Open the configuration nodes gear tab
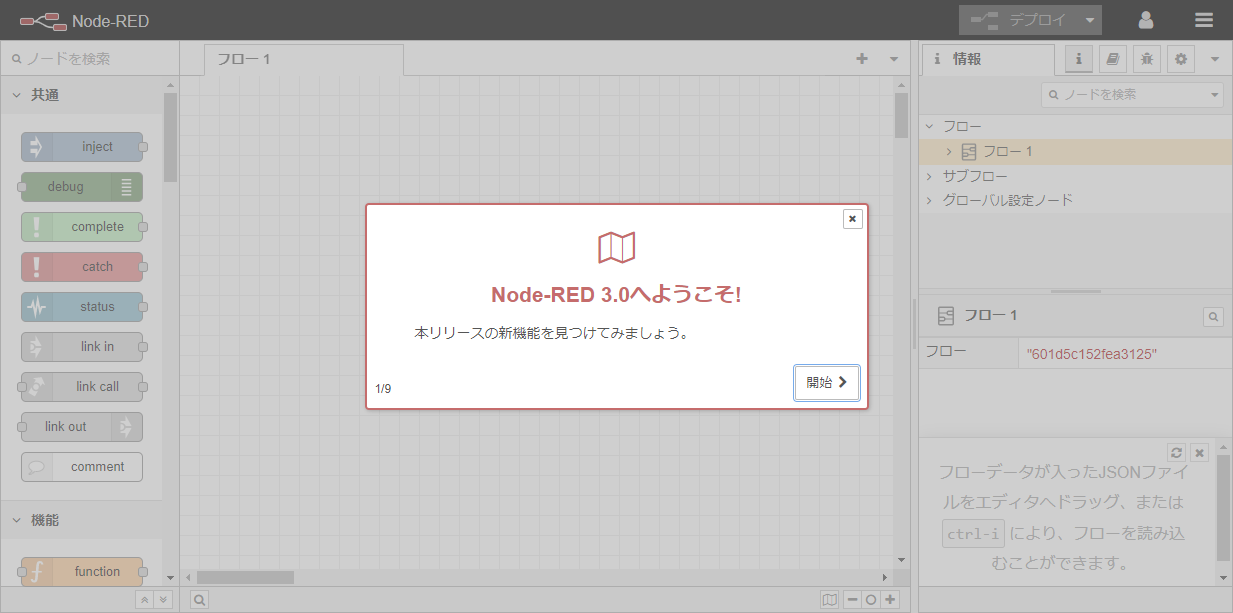Image resolution: width=1233 pixels, height=613 pixels. tap(1181, 59)
